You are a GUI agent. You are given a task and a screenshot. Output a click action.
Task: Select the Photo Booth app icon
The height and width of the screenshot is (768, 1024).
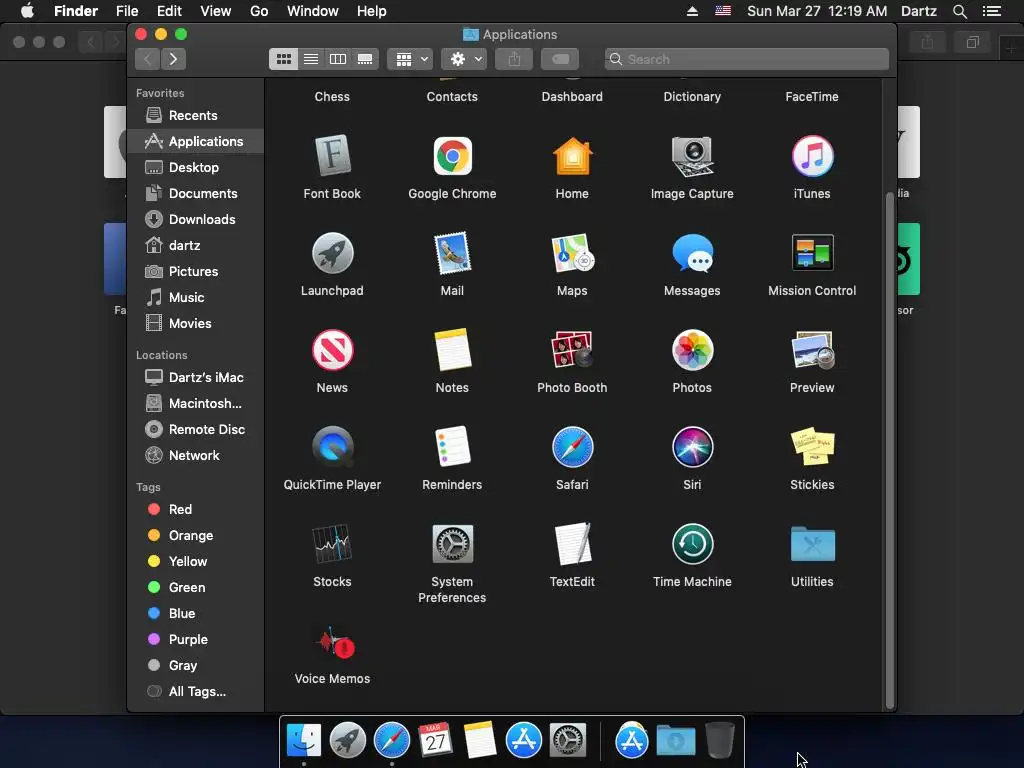click(x=572, y=350)
